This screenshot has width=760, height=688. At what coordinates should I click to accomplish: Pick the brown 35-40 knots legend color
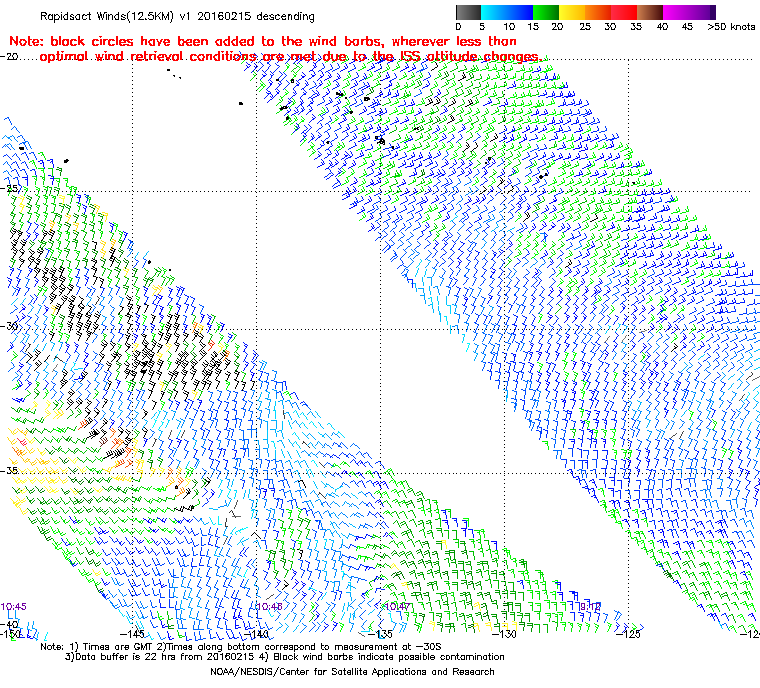click(x=650, y=12)
